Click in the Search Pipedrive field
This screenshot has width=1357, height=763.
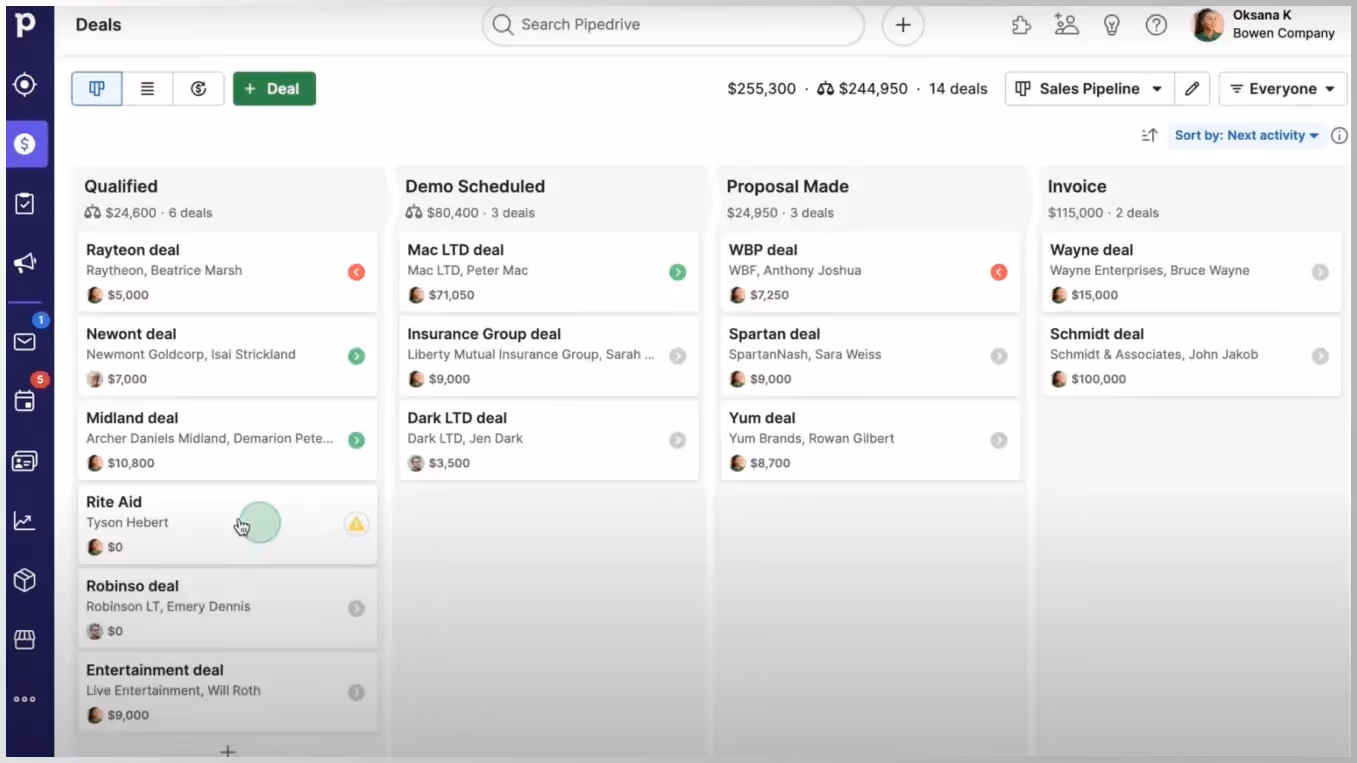(672, 25)
